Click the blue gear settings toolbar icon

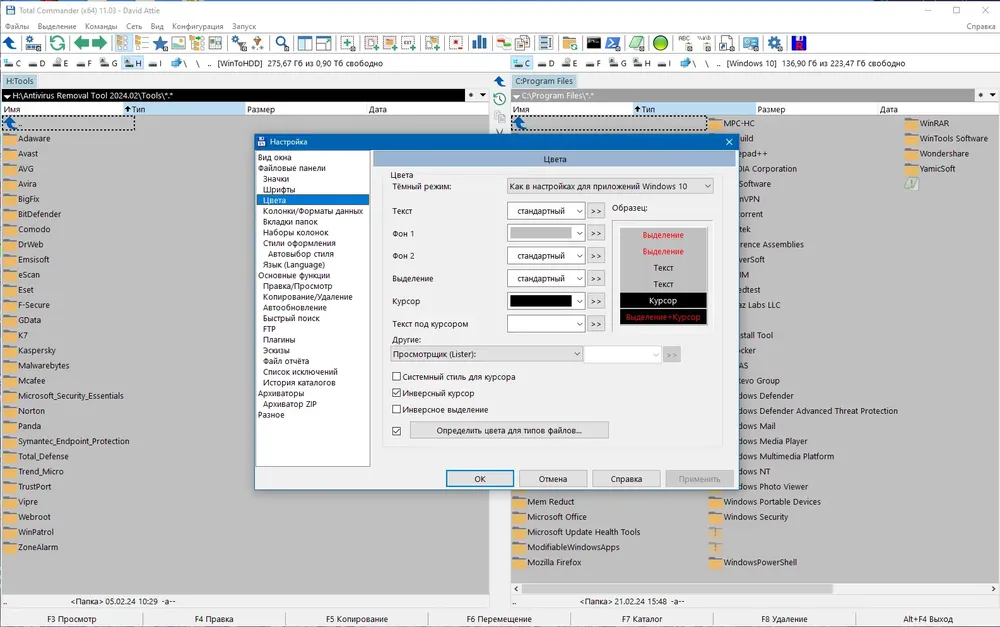coord(774,43)
